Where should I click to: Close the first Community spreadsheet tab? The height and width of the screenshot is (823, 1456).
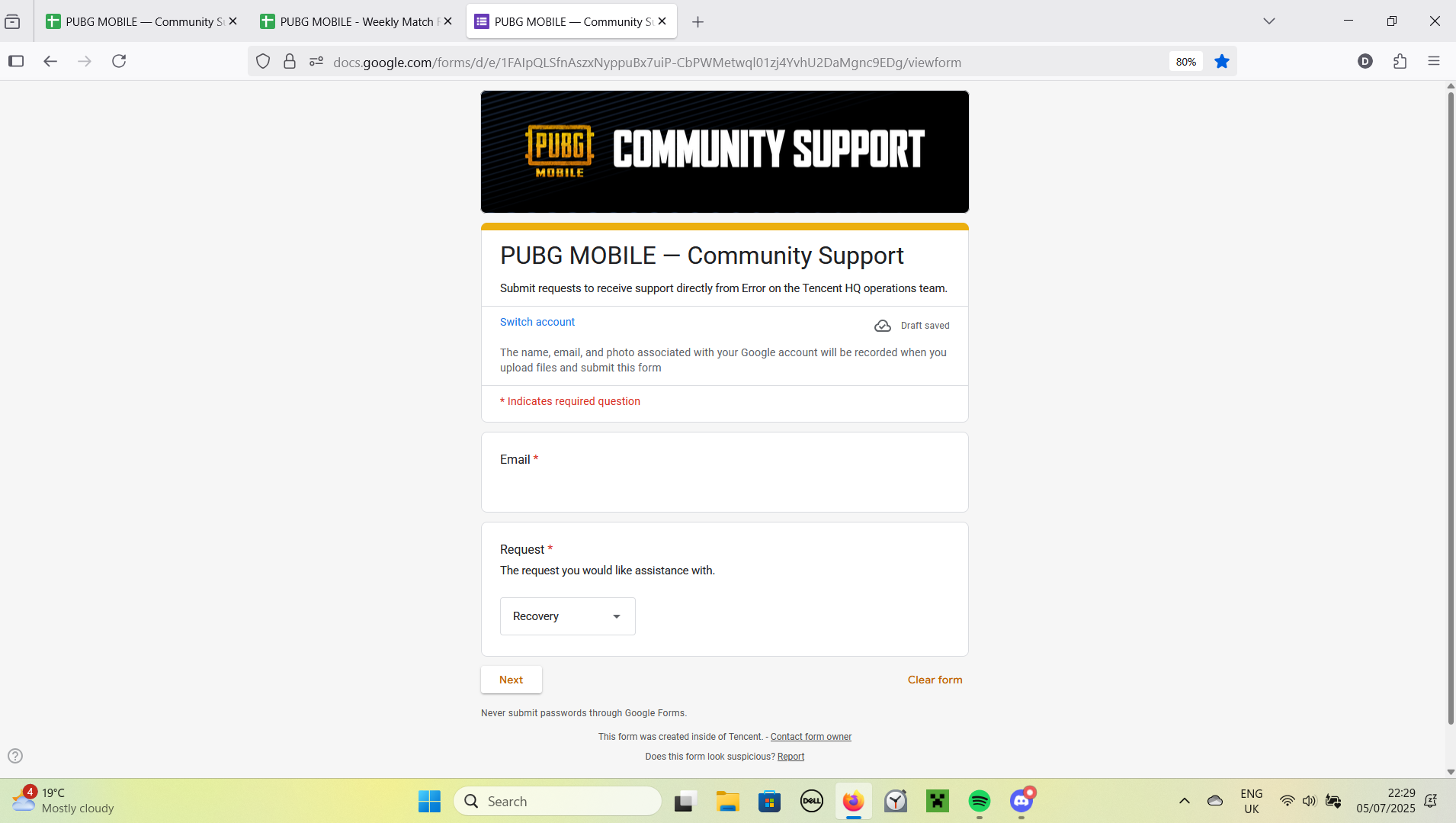coord(233,21)
